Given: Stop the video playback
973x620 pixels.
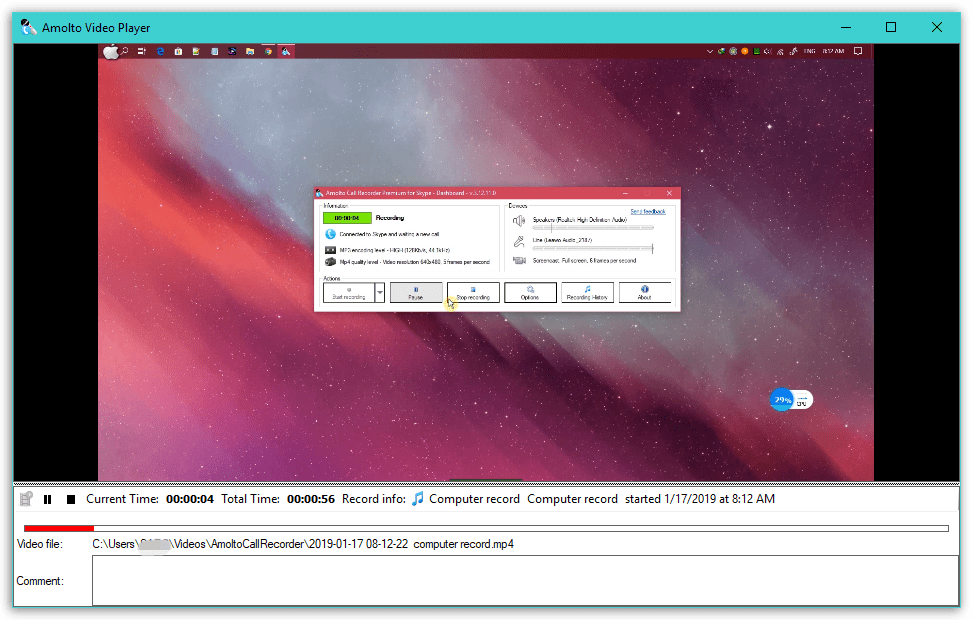Looking at the screenshot, I should (69, 498).
